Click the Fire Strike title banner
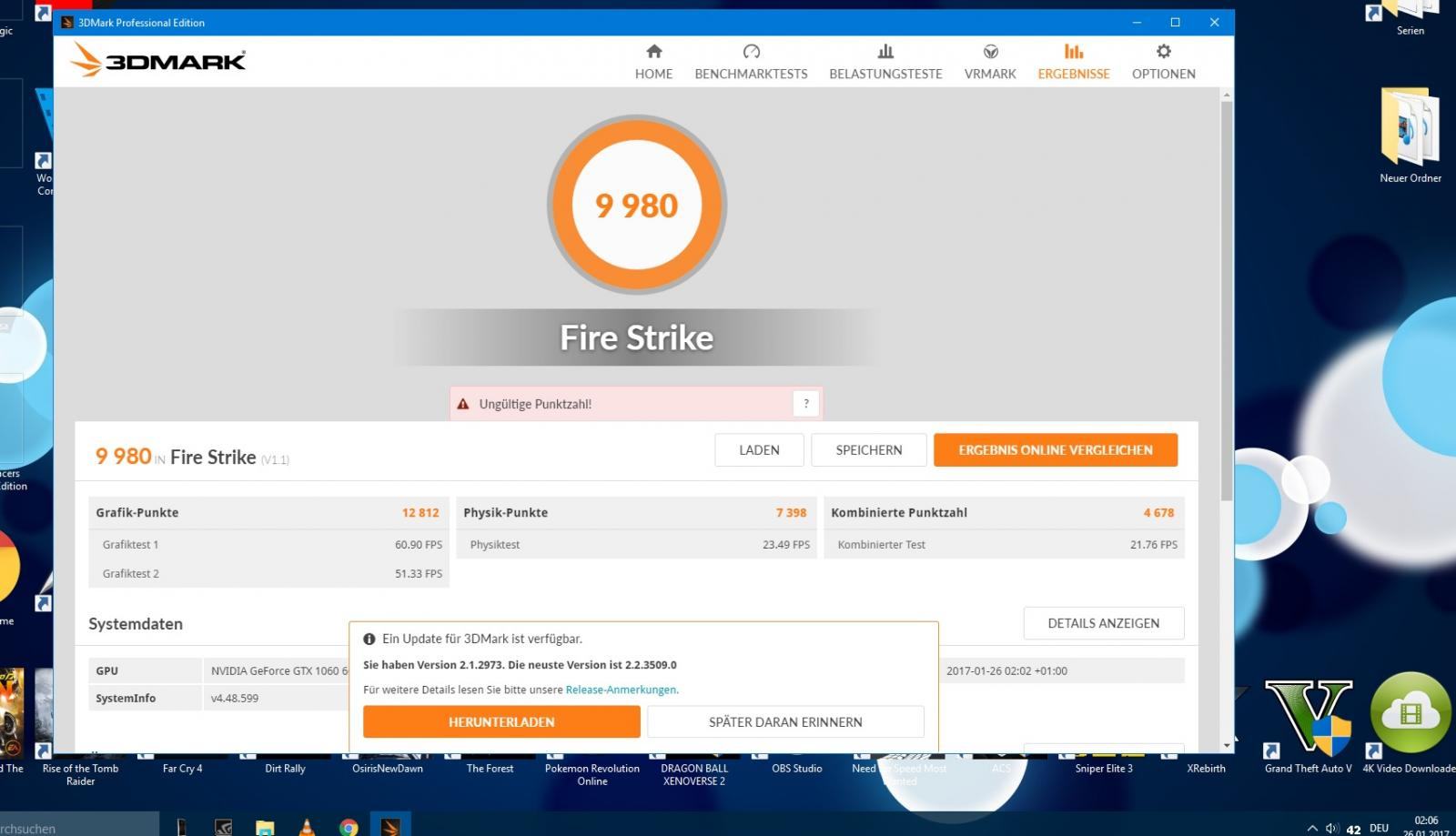The height and width of the screenshot is (836, 1456). (636, 337)
